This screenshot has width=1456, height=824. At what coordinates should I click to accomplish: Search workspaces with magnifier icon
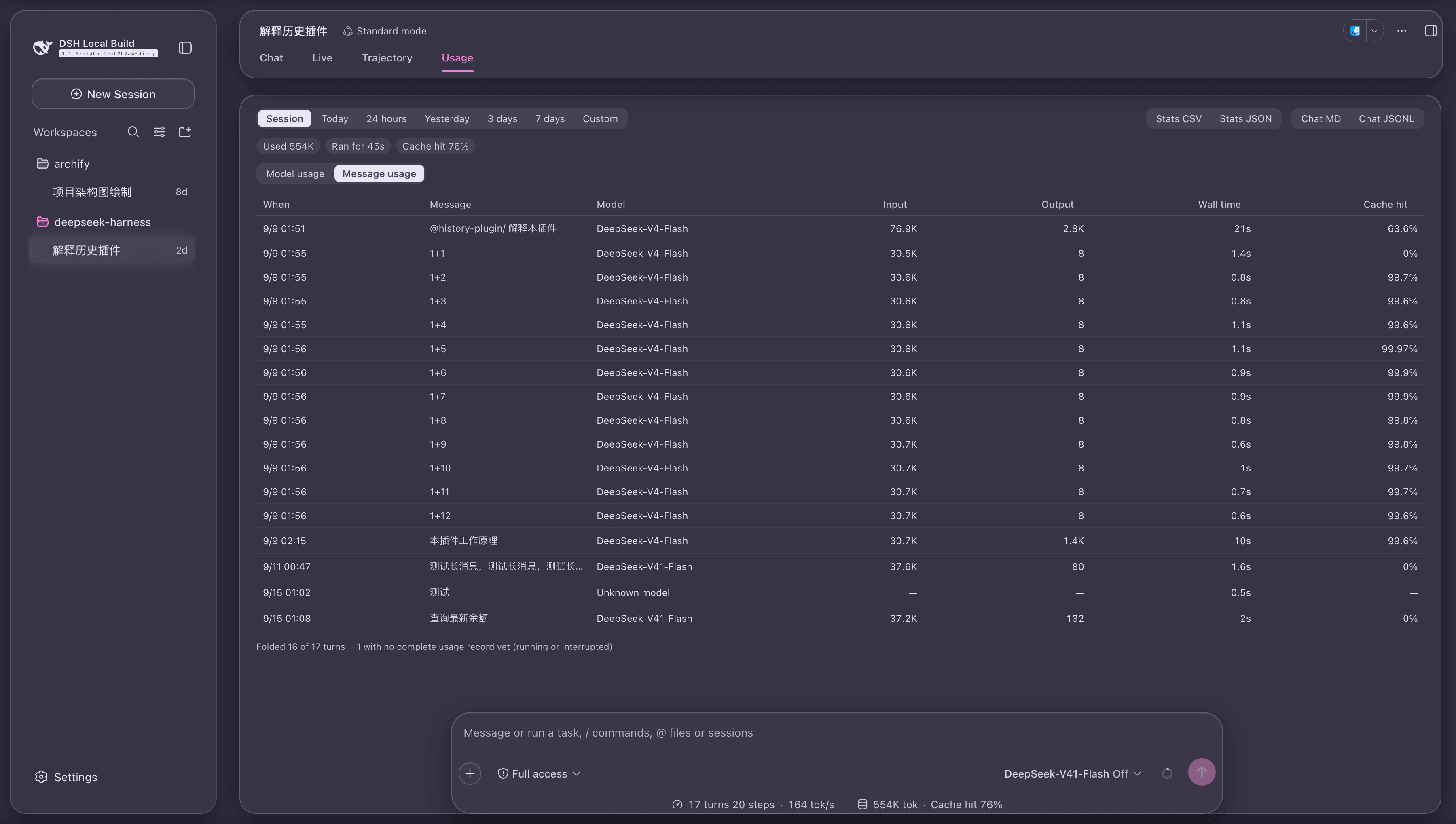point(133,132)
